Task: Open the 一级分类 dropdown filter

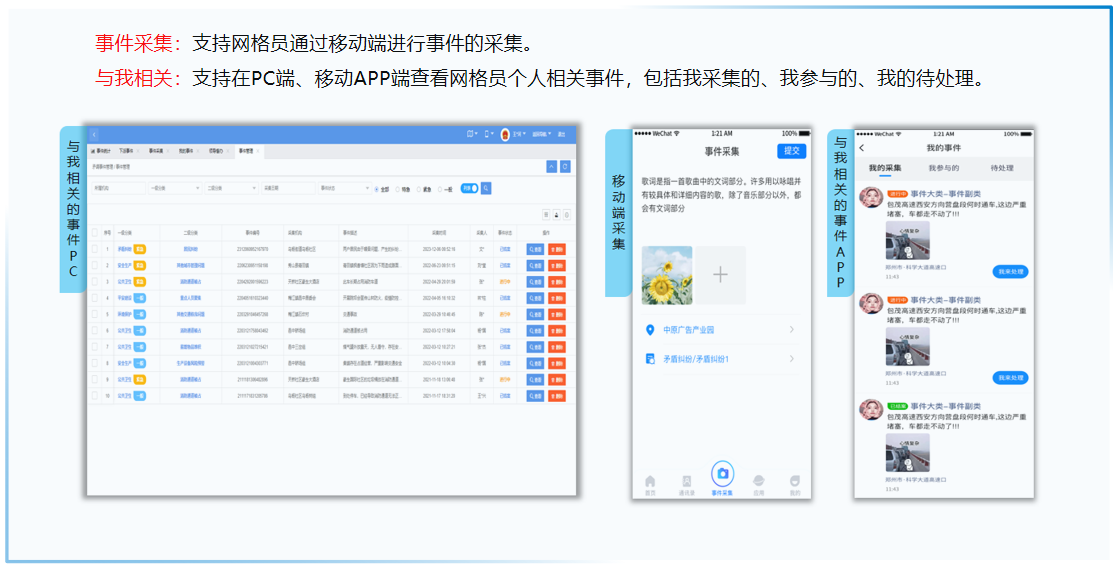Action: pos(175,187)
